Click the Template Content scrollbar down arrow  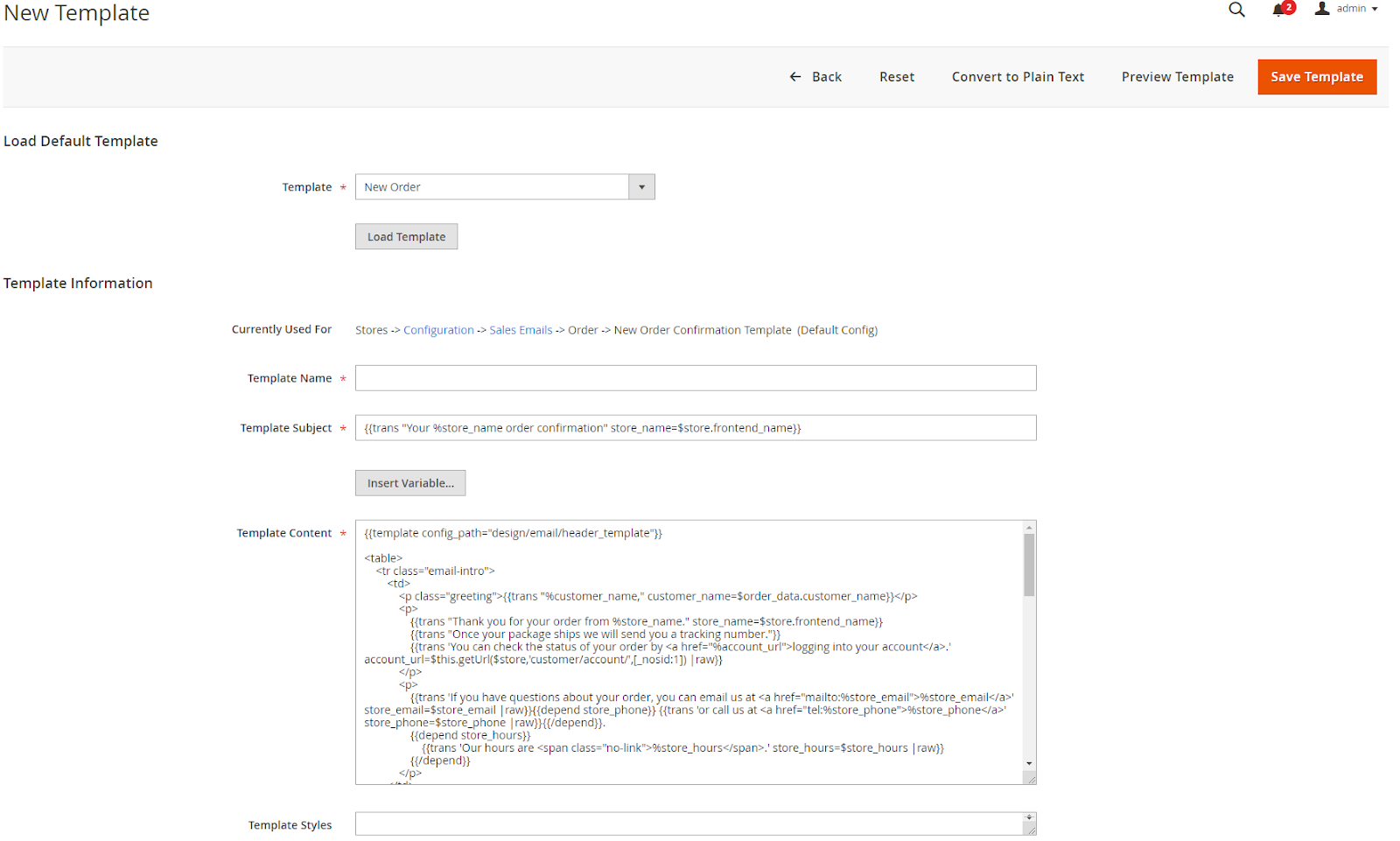click(1029, 764)
